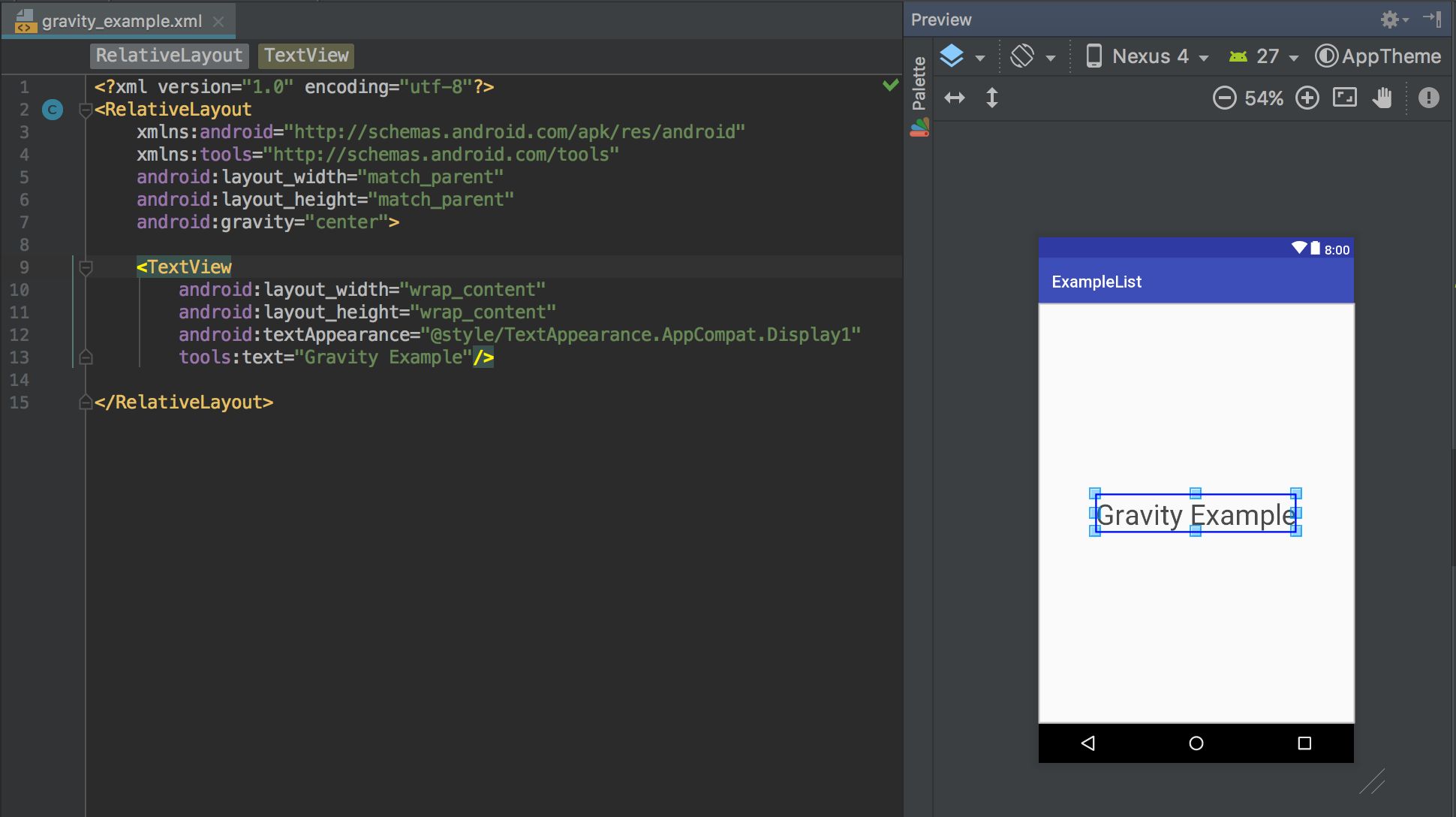Screen dimensions: 1456x817
Task: Collapse the TextView tag fold marker
Action: (x=86, y=267)
